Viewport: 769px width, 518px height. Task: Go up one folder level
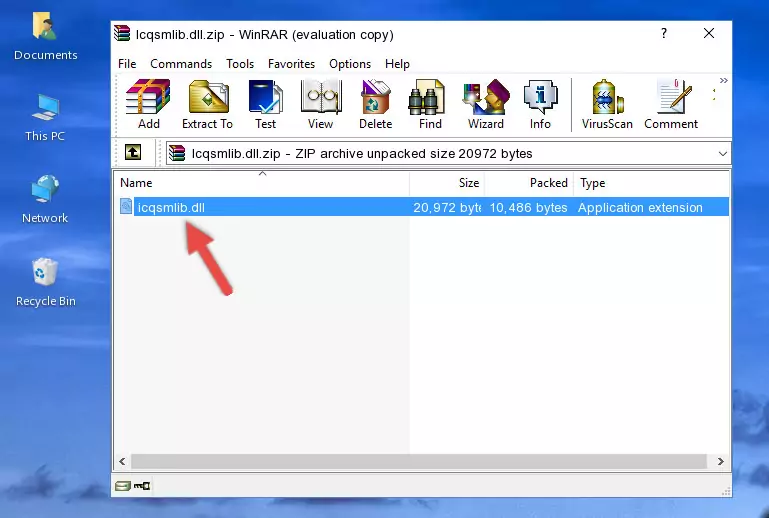133,153
